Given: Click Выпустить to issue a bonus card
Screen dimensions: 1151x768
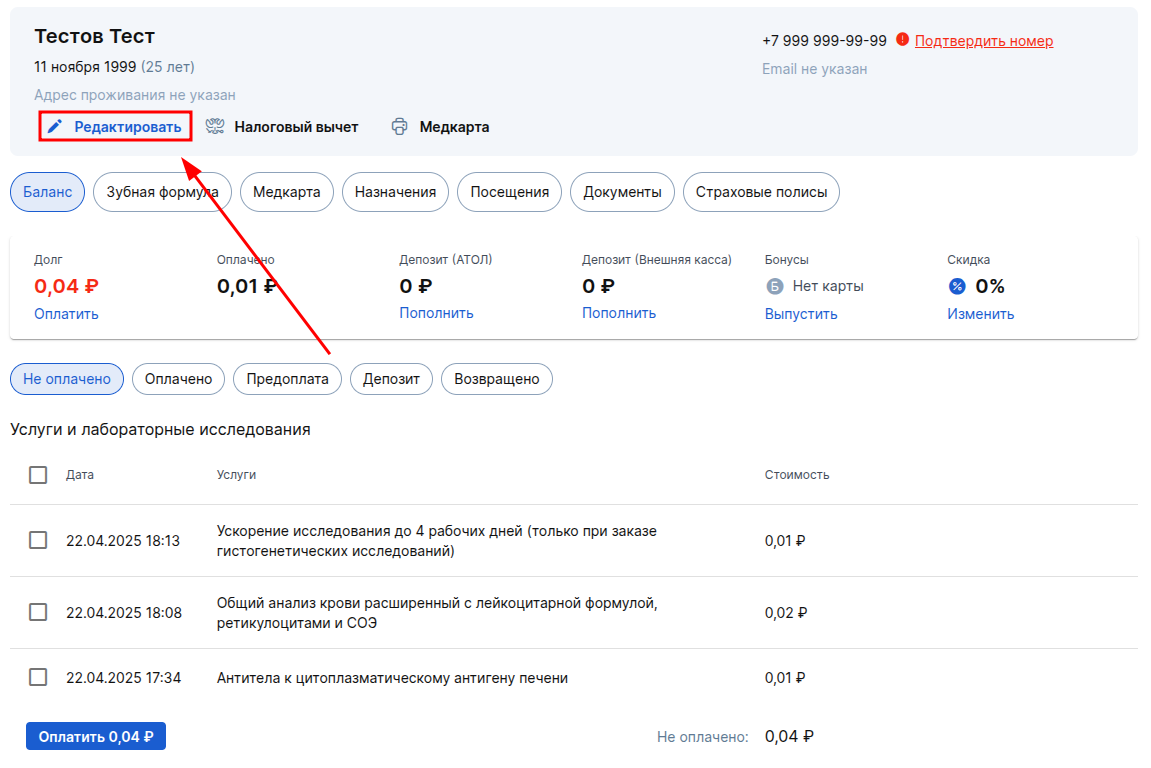Looking at the screenshot, I should click(x=801, y=314).
